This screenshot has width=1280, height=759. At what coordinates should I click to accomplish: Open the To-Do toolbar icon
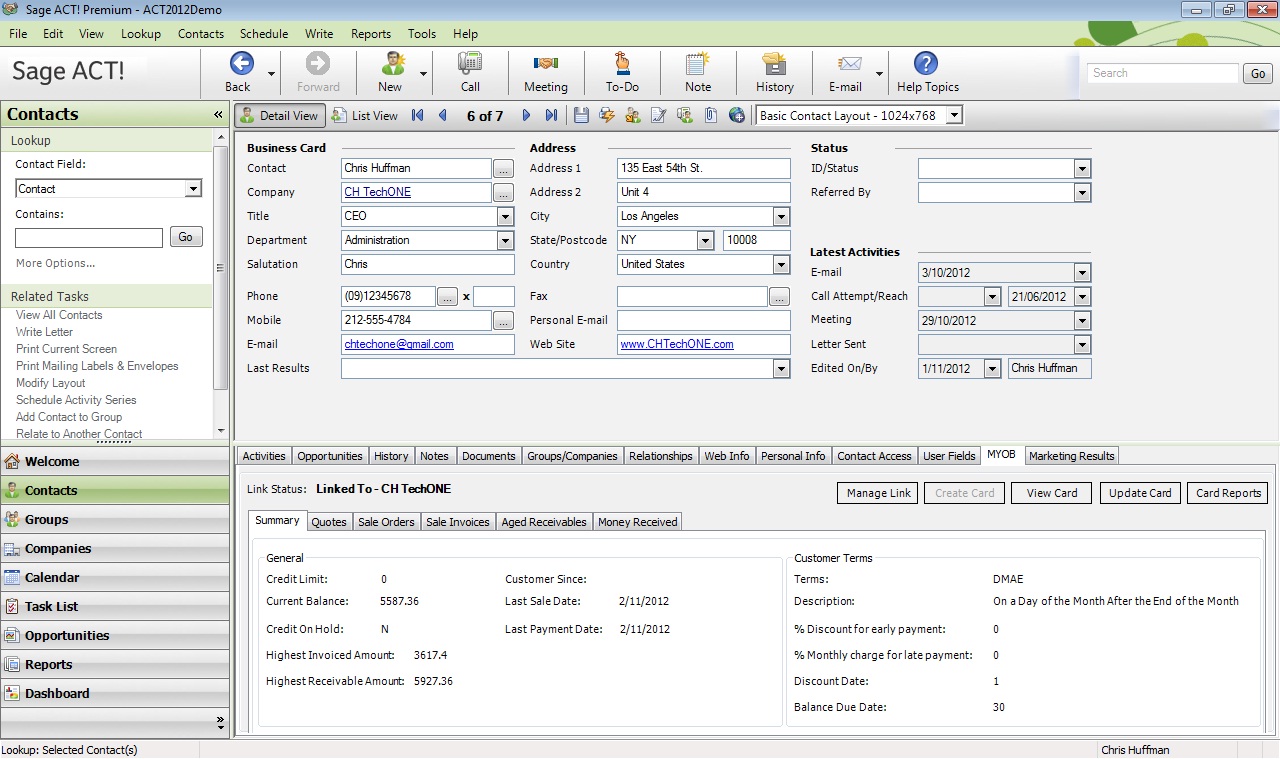pos(622,64)
